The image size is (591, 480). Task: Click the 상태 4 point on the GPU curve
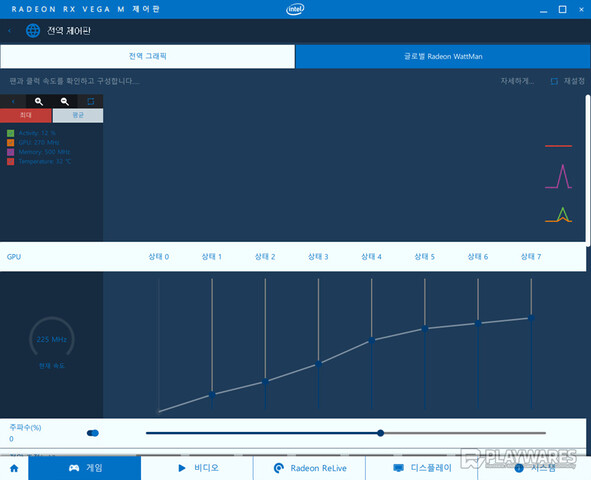372,340
